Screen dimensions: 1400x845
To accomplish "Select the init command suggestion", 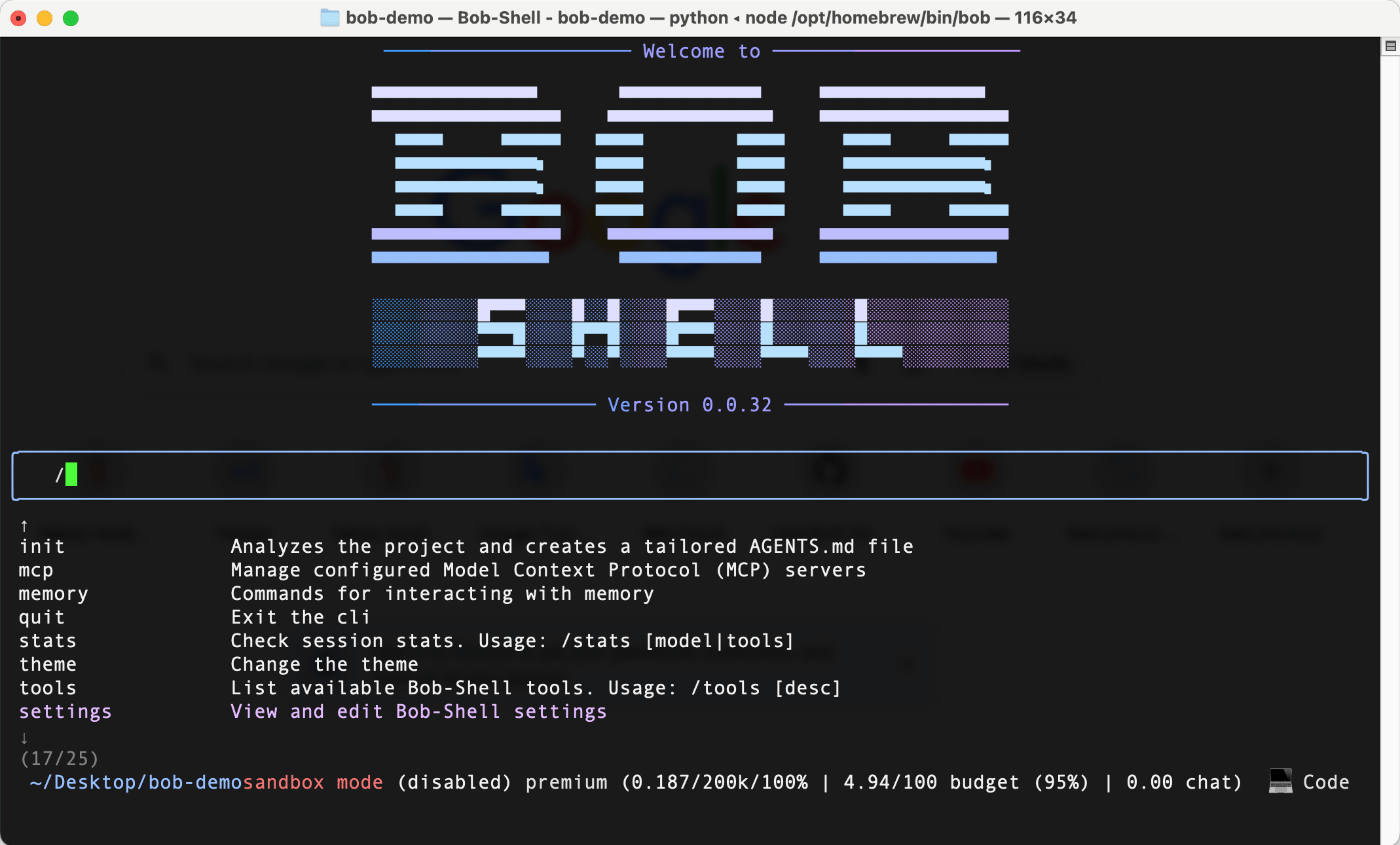I will coord(42,546).
